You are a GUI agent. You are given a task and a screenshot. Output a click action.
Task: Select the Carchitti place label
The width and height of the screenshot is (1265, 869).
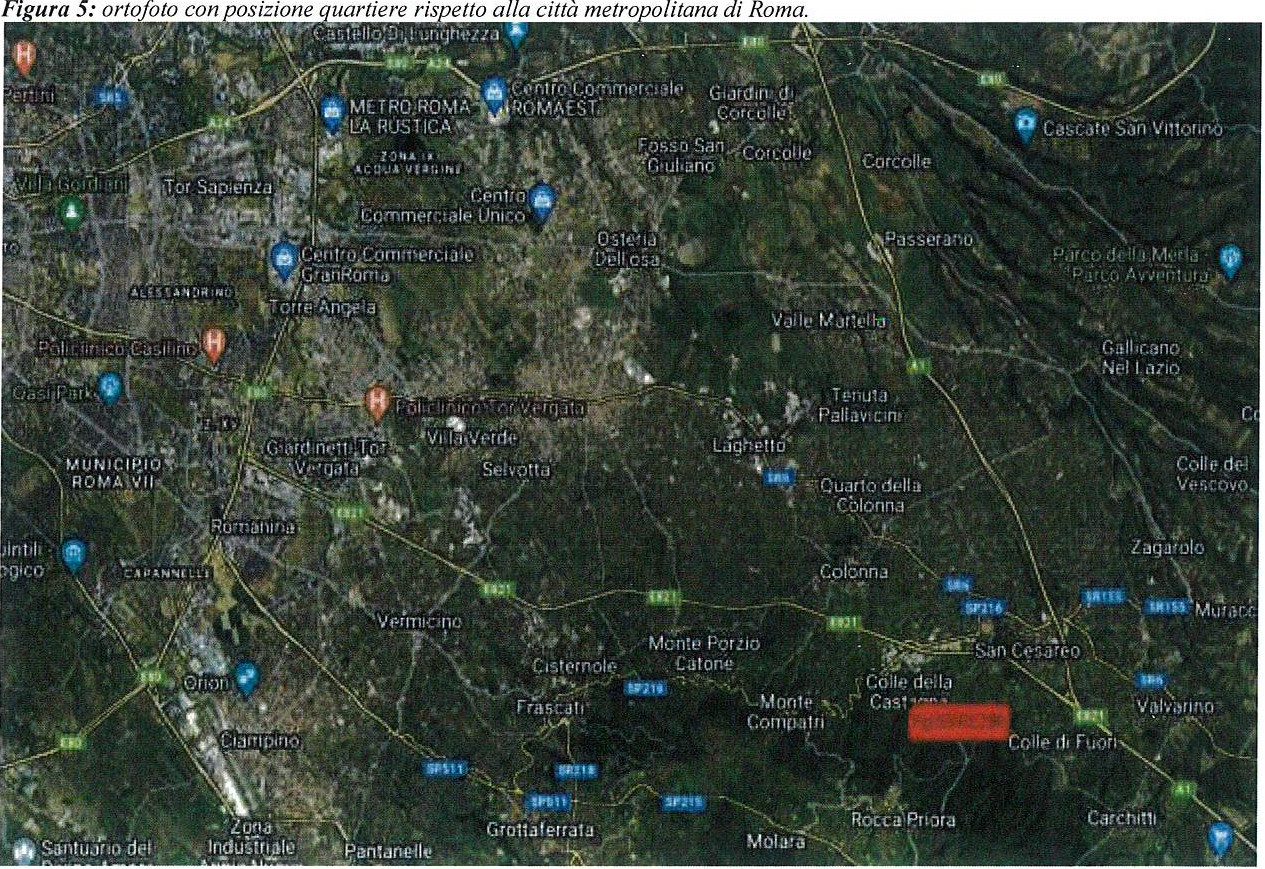(x=1121, y=818)
